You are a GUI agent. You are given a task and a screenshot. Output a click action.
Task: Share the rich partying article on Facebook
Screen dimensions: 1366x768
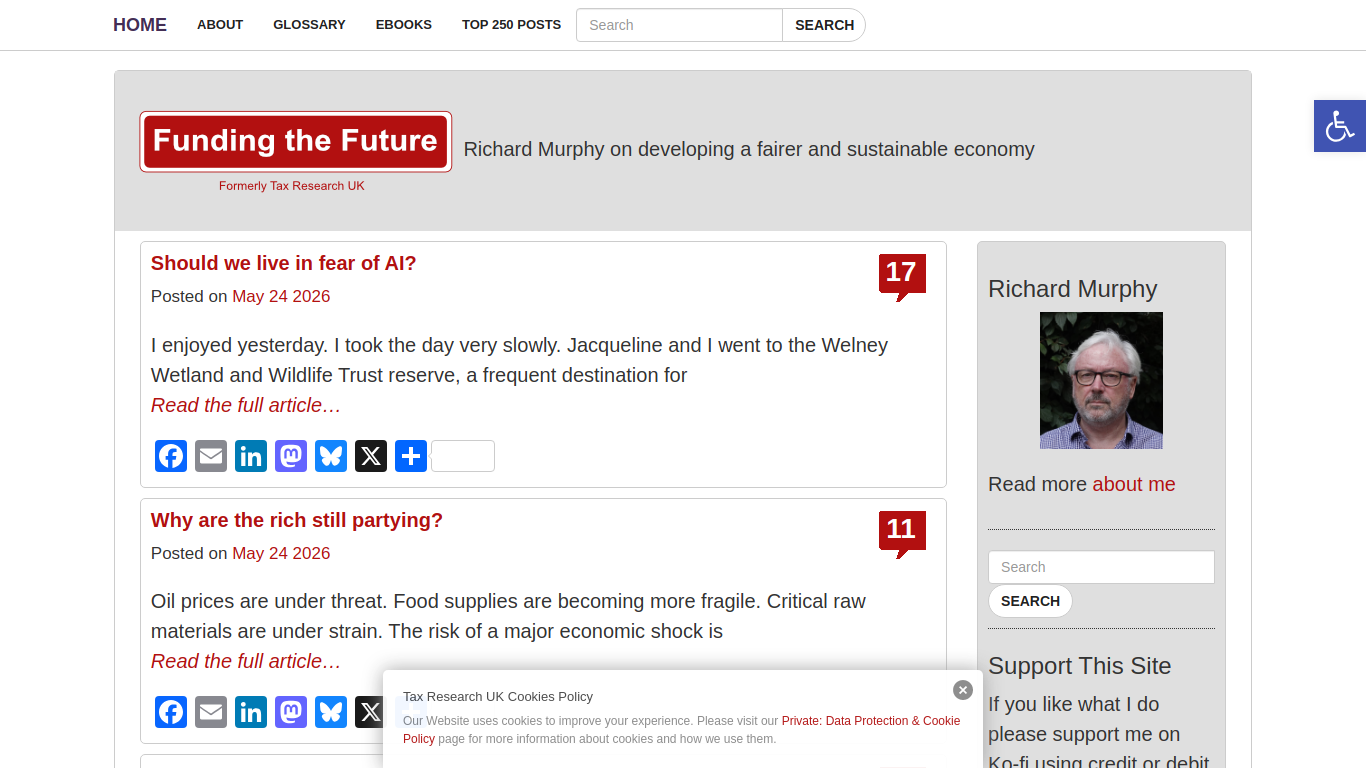[171, 712]
